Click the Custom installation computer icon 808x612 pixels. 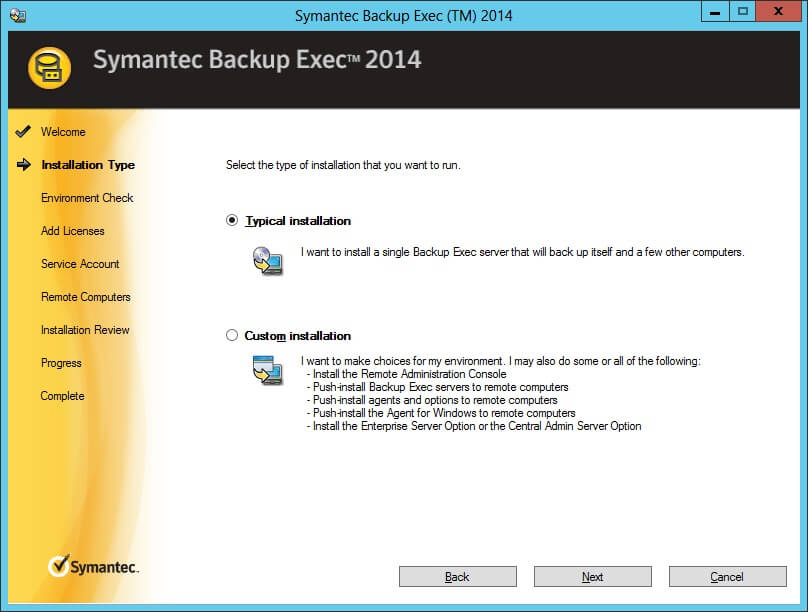tap(267, 370)
